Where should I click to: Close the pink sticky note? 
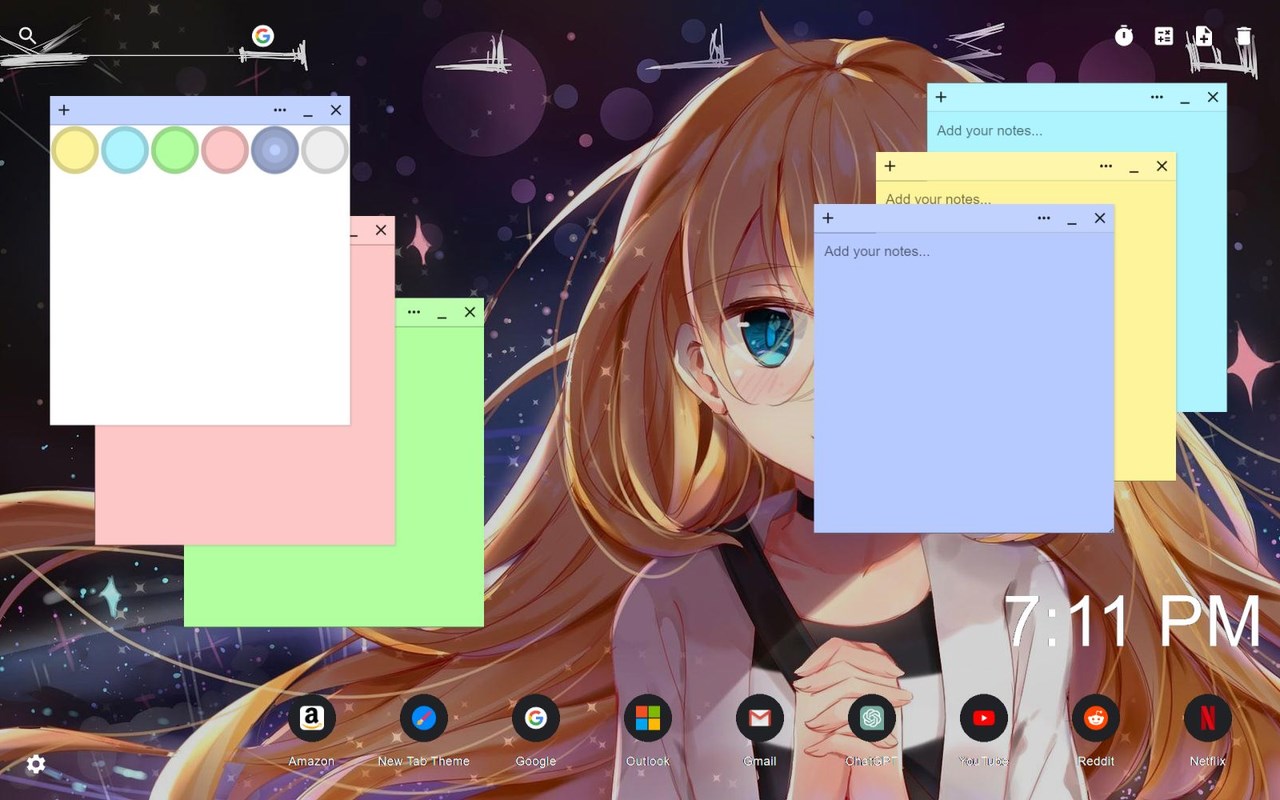pos(381,230)
